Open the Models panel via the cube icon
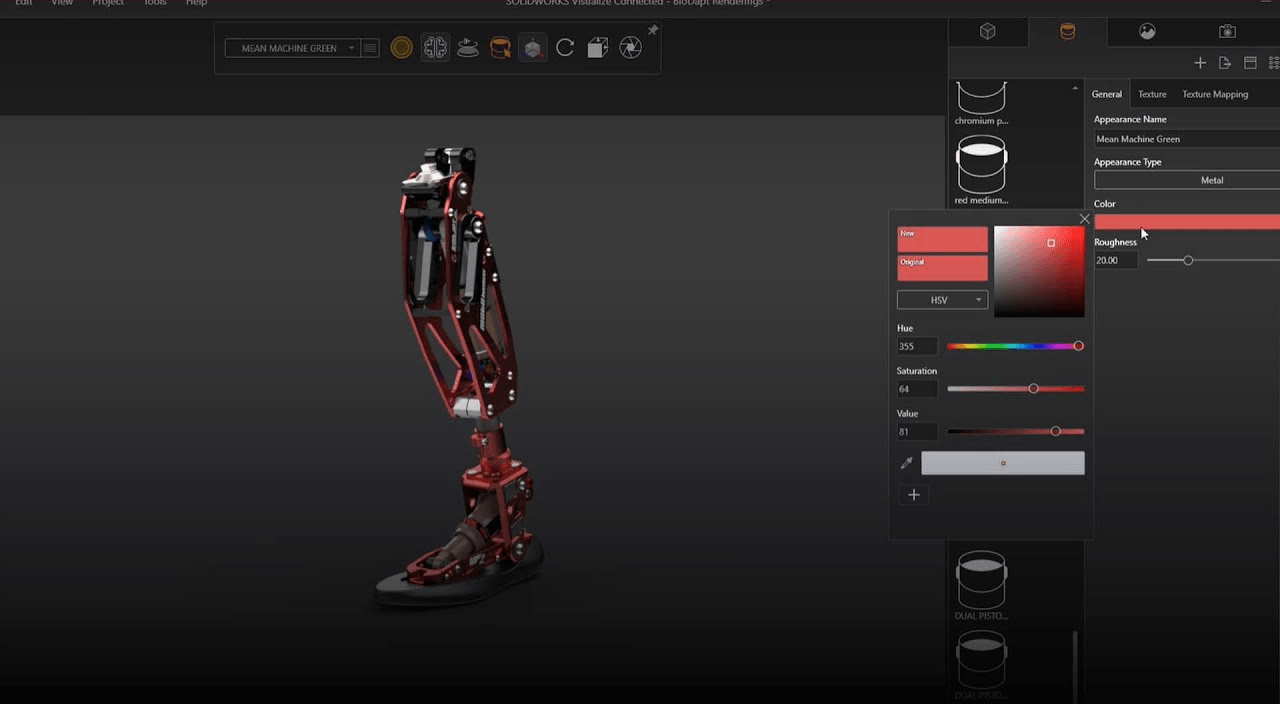 pyautogui.click(x=988, y=31)
